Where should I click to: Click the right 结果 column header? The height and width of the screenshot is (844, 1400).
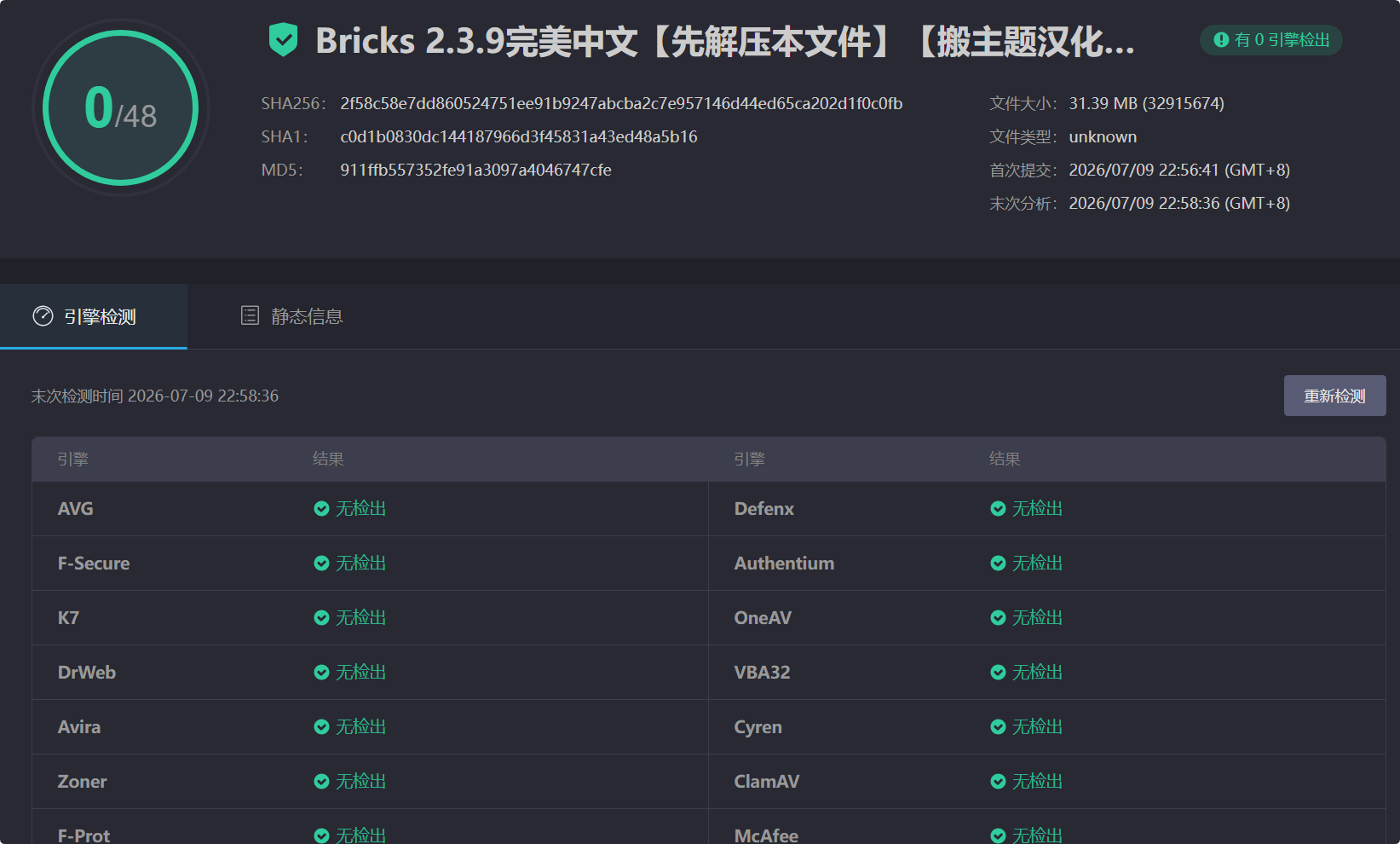(x=1005, y=460)
